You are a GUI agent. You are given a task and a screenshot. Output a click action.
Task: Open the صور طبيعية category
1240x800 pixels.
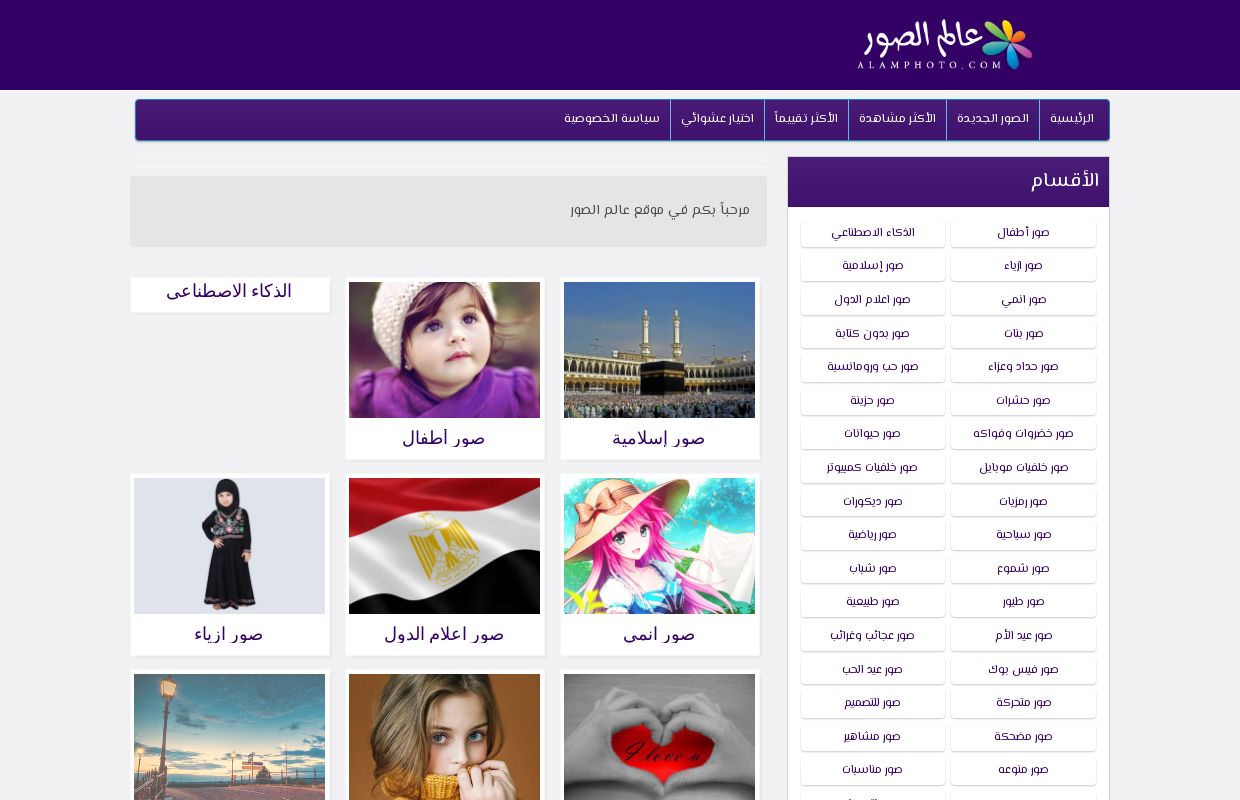[873, 602]
